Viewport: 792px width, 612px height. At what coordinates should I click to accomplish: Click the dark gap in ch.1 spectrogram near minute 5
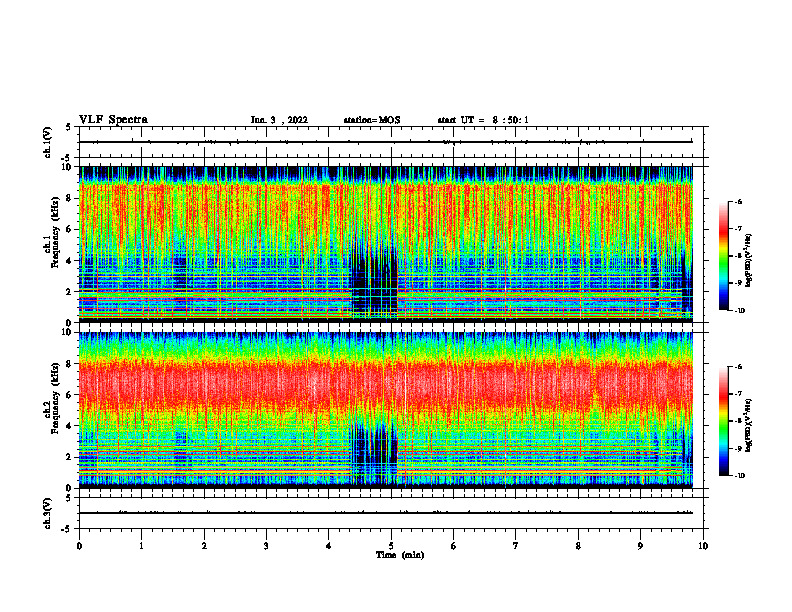[374, 283]
